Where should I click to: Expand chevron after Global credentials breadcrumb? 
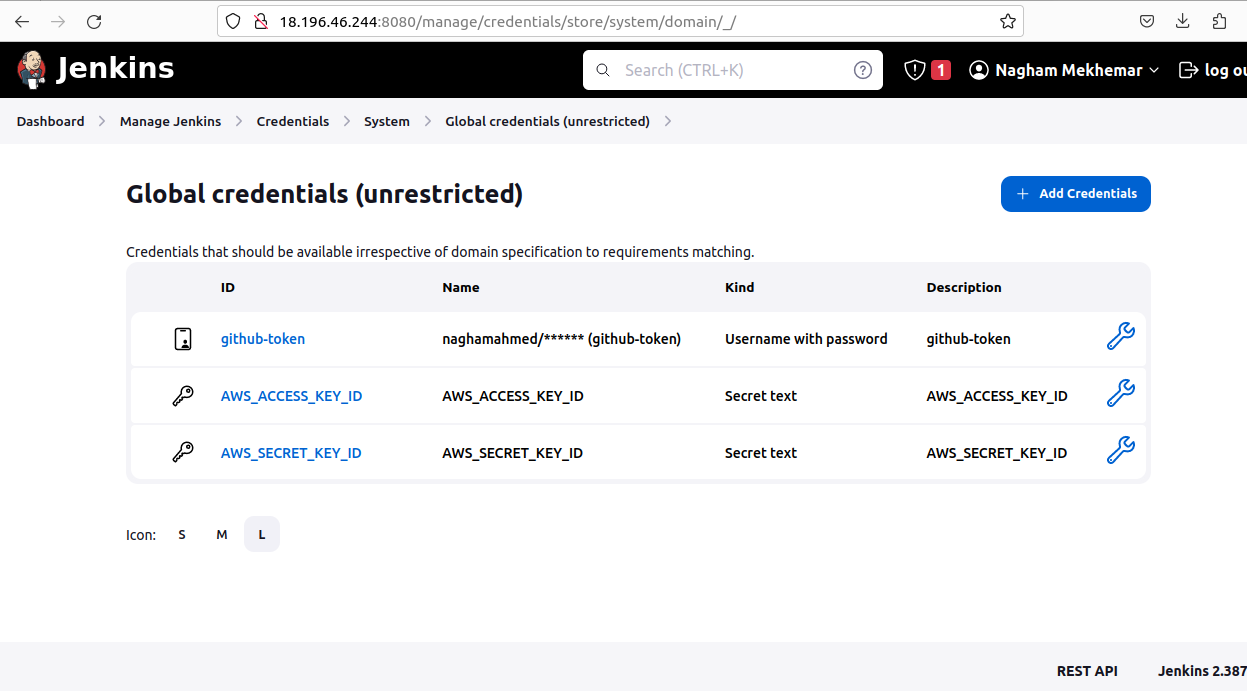(x=668, y=121)
